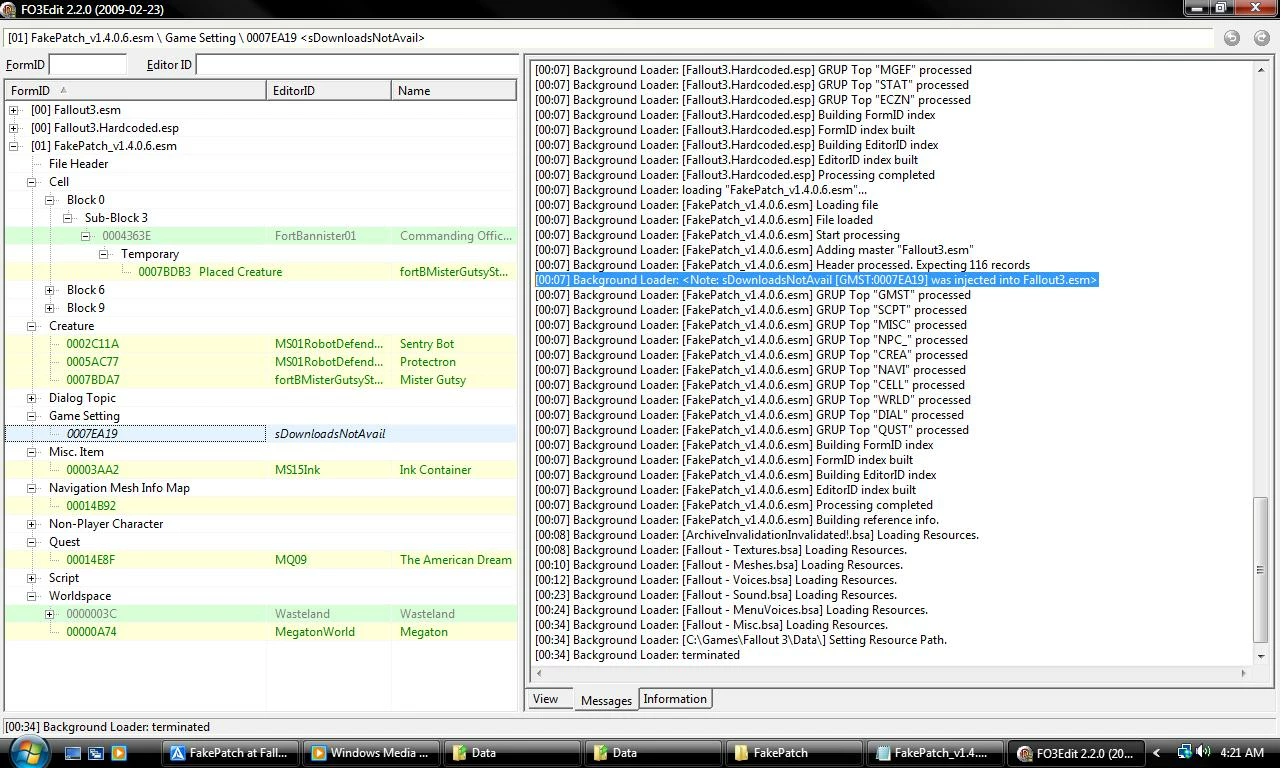This screenshot has height=768, width=1281.
Task: Show hidden system tray icons arrow
Action: [x=1157, y=753]
